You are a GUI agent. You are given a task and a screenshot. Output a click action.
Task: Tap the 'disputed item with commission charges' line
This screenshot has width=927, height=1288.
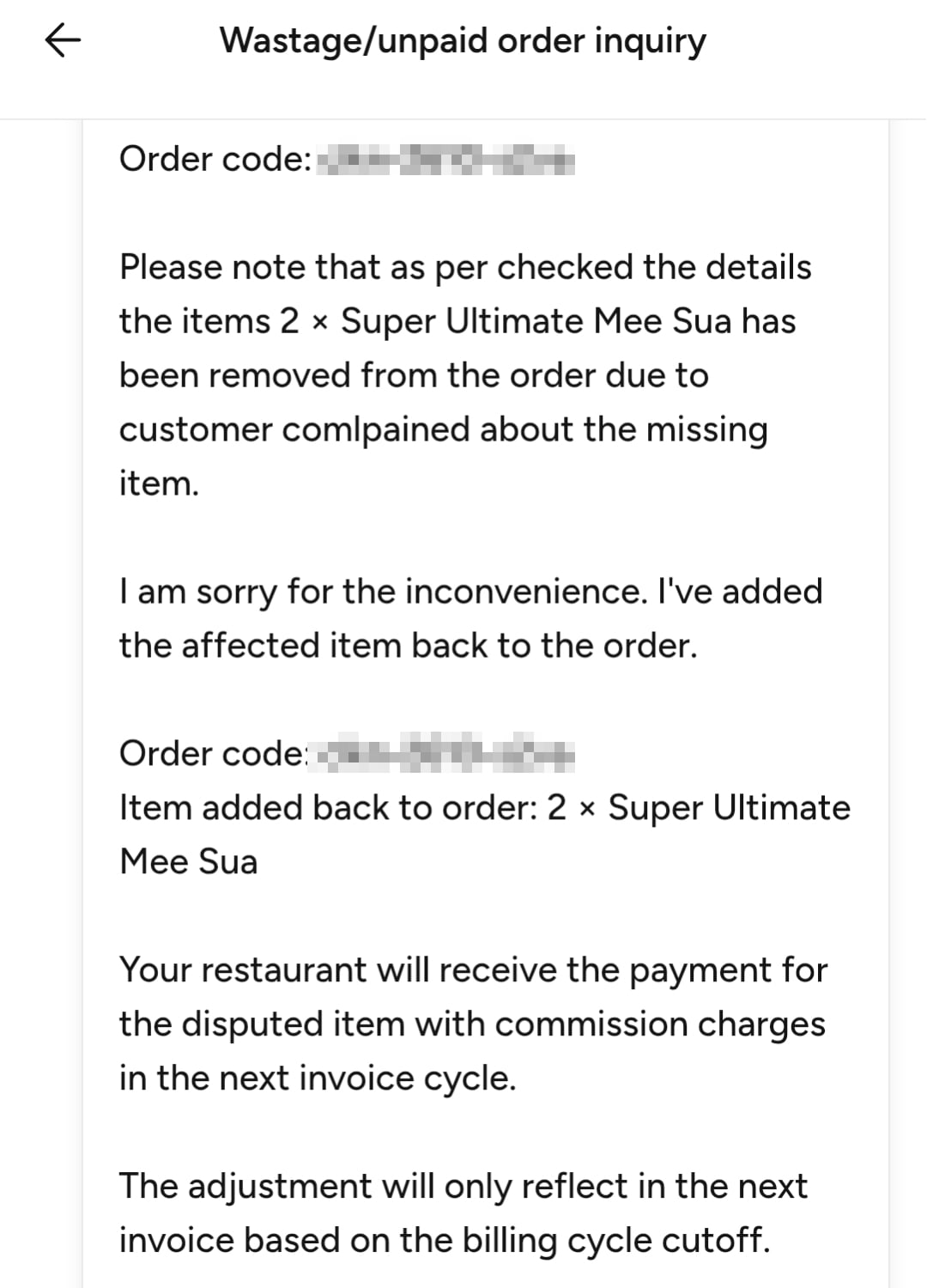point(472,1024)
